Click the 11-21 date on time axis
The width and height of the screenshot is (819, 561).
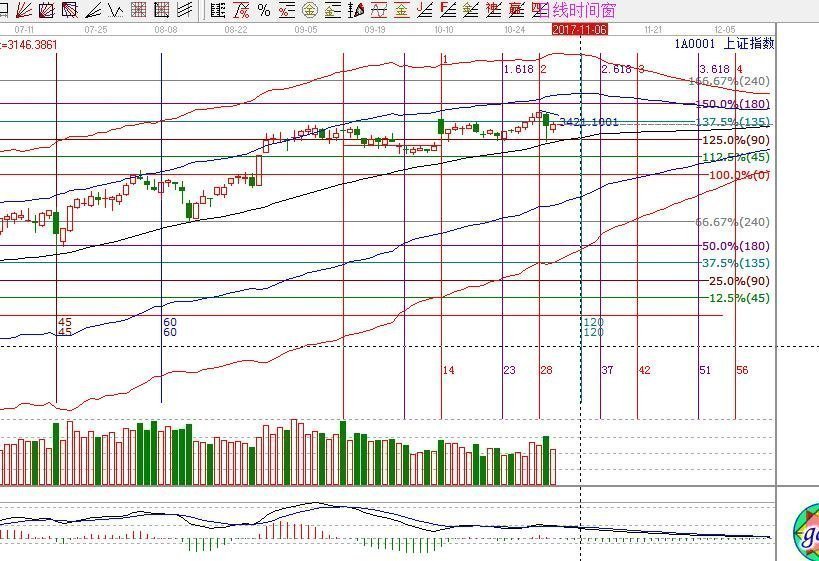[x=653, y=30]
